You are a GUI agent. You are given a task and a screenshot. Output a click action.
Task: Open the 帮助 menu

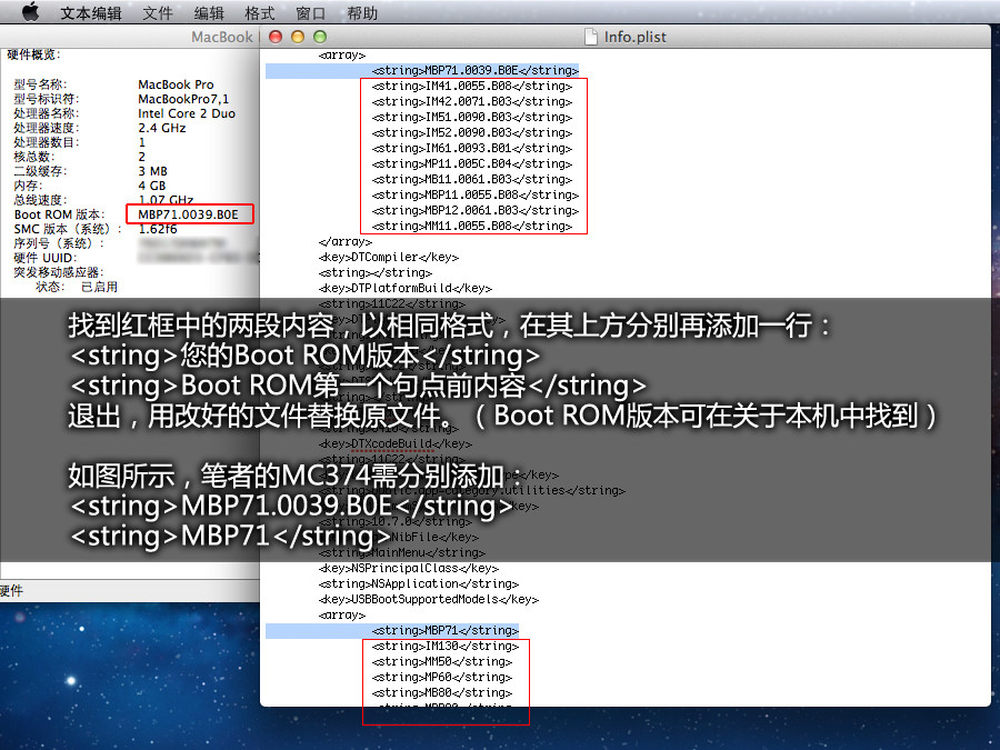pyautogui.click(x=362, y=13)
